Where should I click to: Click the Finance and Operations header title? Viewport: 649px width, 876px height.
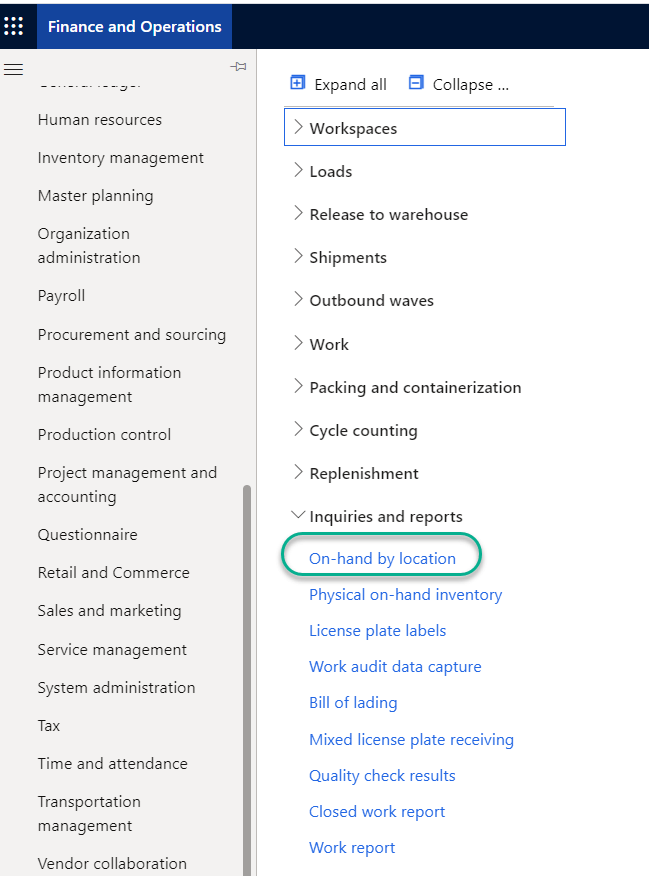coord(134,26)
